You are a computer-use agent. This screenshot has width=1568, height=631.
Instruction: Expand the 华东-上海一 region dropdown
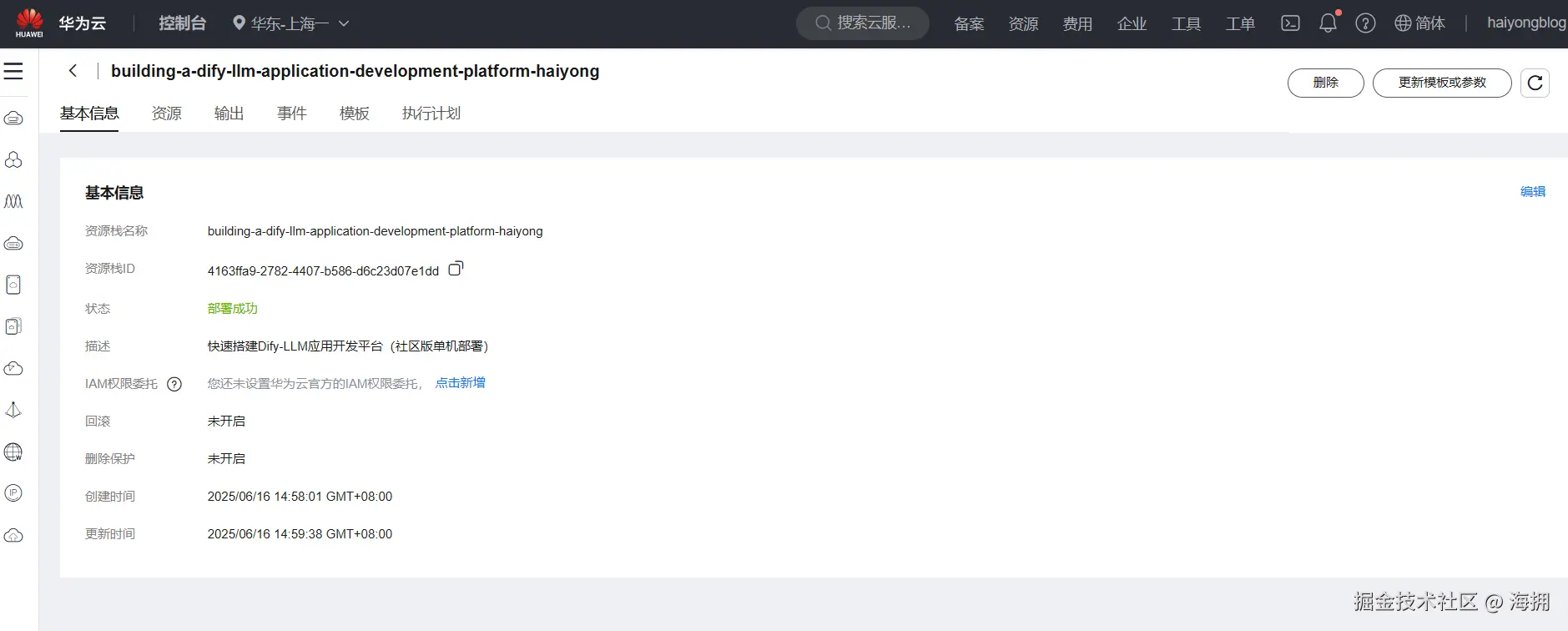pos(290,23)
